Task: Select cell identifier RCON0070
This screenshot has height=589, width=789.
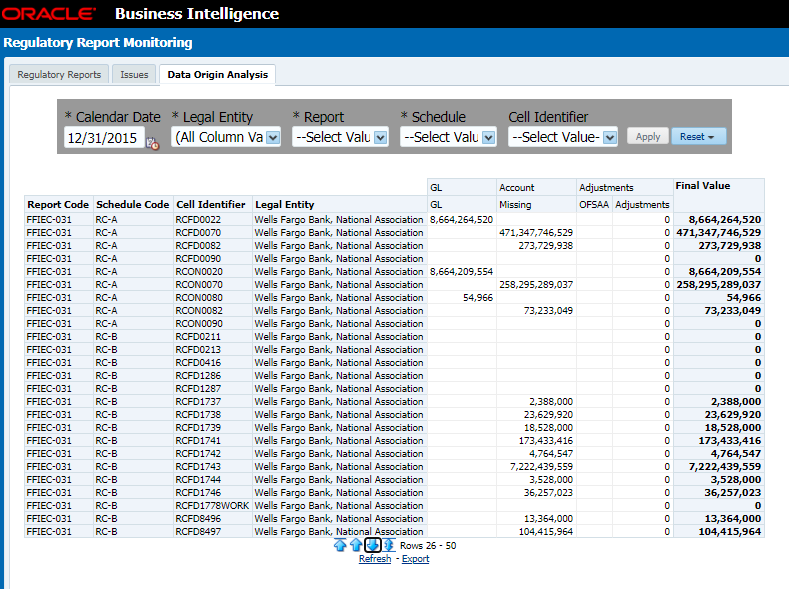Action: point(199,285)
